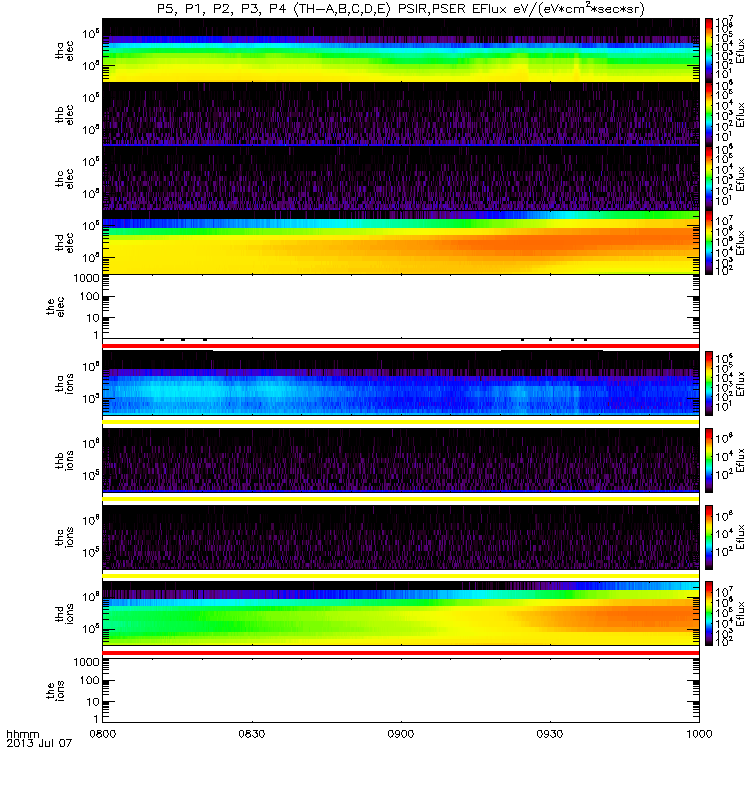Image resolution: width=750 pixels, height=800 pixels.
Task: Click inside the thd elec spectrogram panel
Action: (401, 242)
